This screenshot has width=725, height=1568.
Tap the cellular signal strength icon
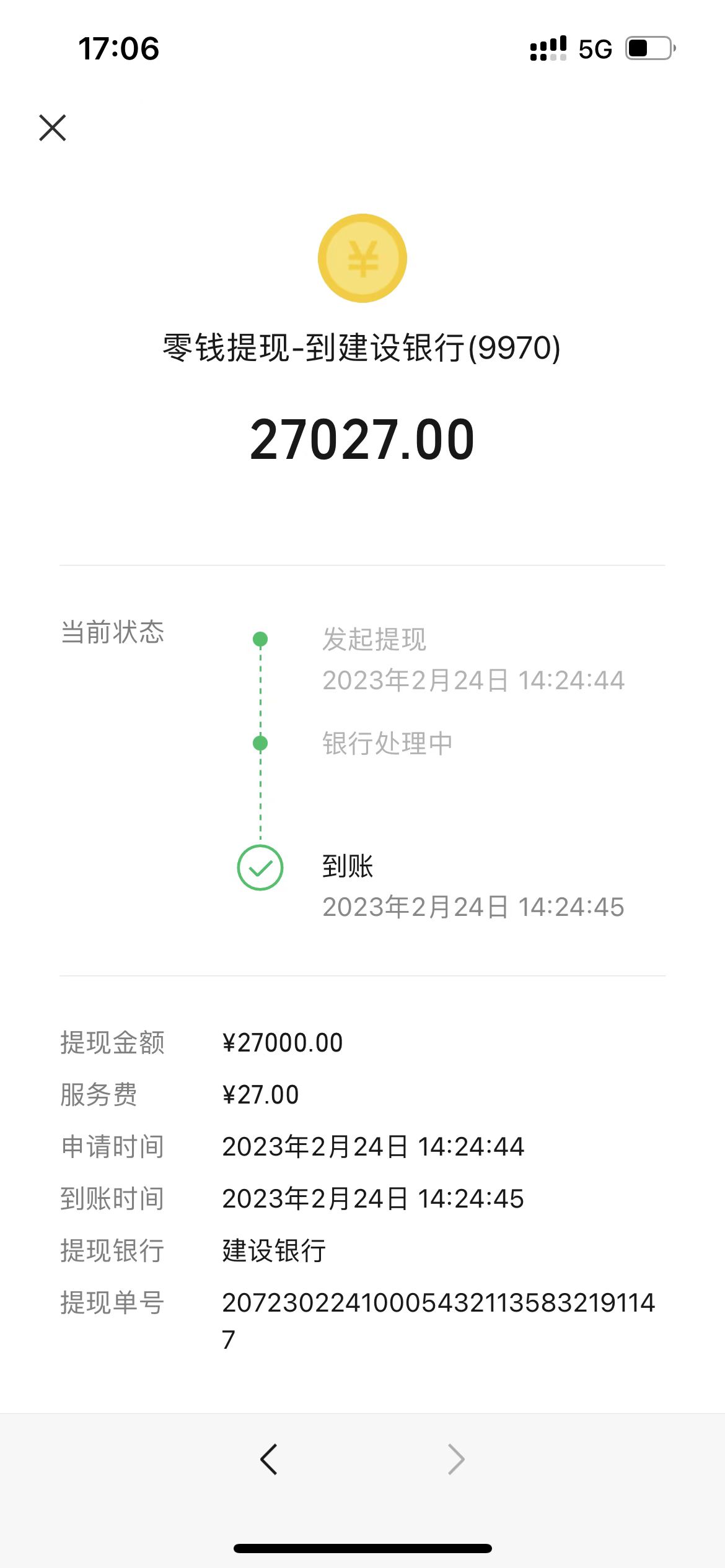[x=548, y=48]
